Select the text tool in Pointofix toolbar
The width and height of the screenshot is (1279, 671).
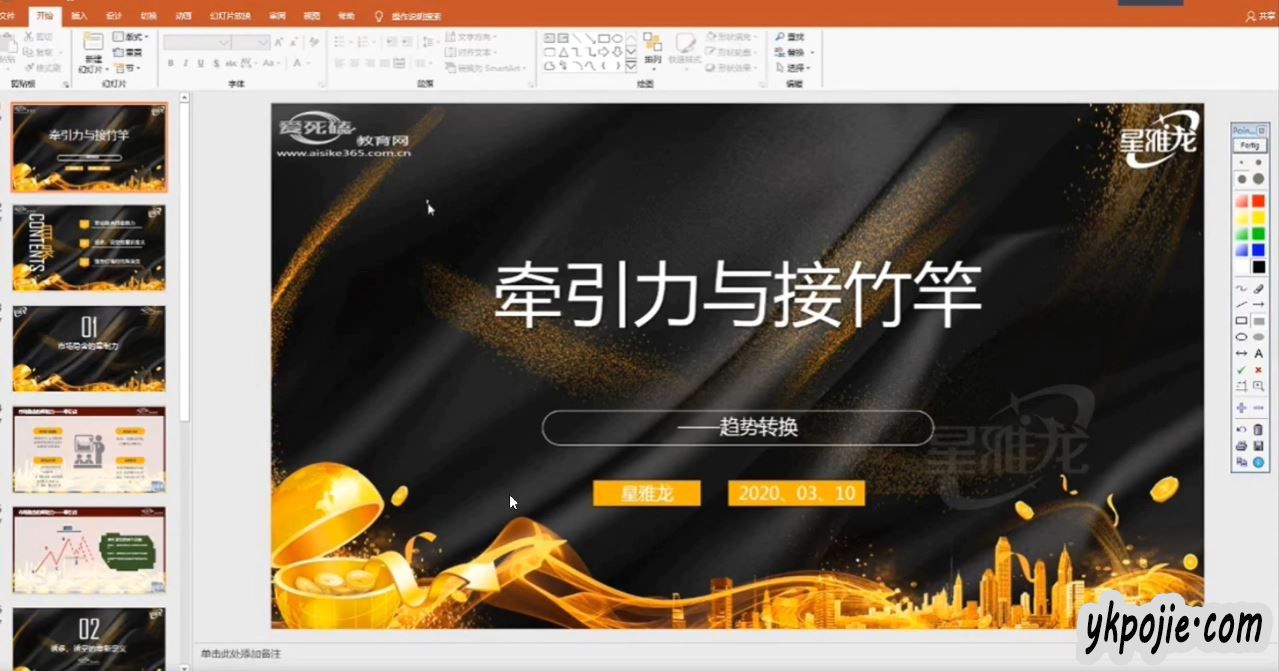(1258, 353)
